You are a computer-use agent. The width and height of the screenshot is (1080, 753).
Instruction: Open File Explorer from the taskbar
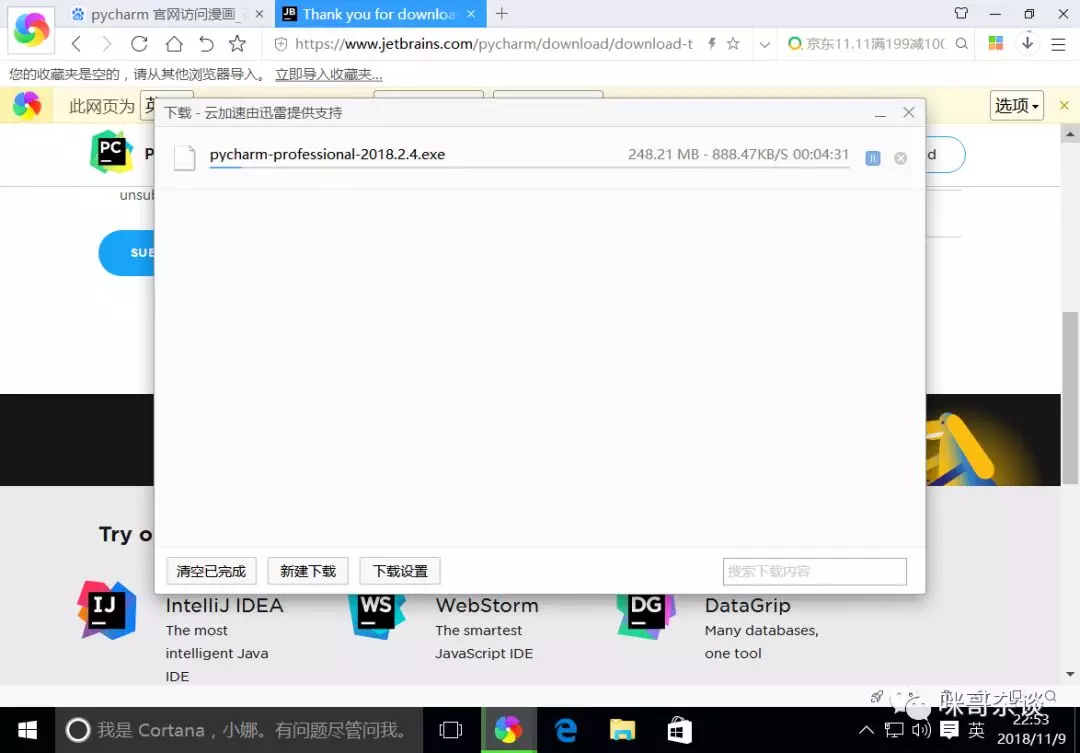[622, 730]
